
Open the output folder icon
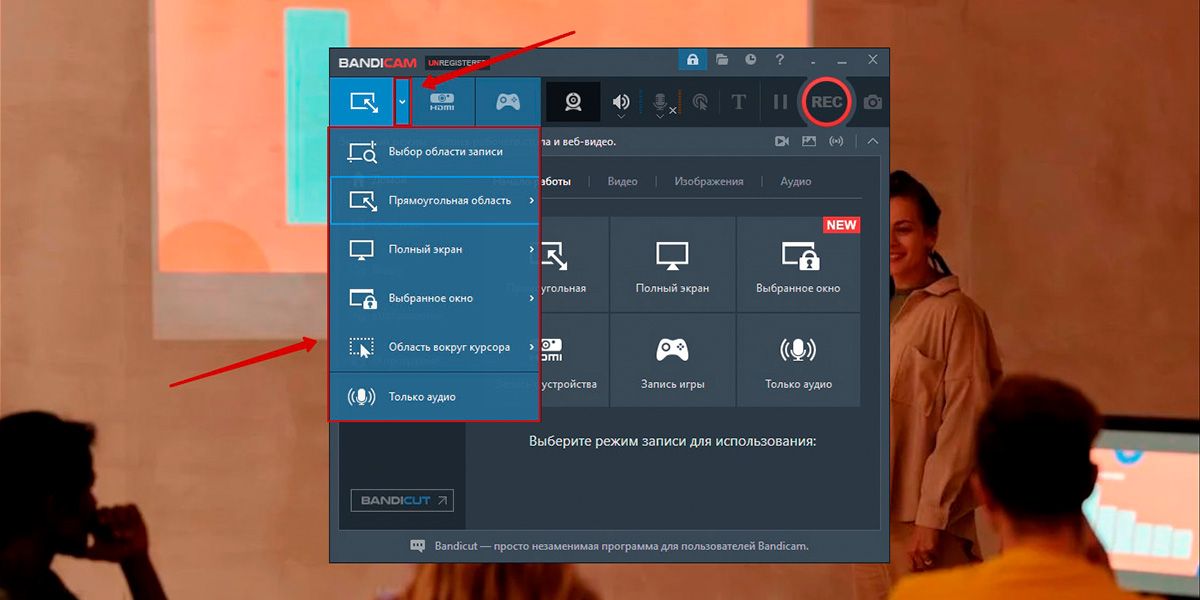tap(722, 60)
